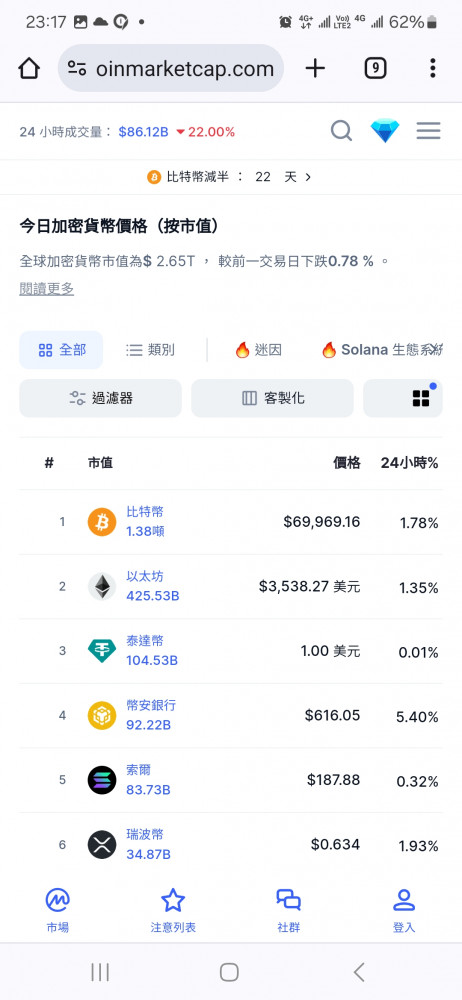The image size is (462, 1000).
Task: Select the 迷因 meme tab
Action: click(258, 349)
